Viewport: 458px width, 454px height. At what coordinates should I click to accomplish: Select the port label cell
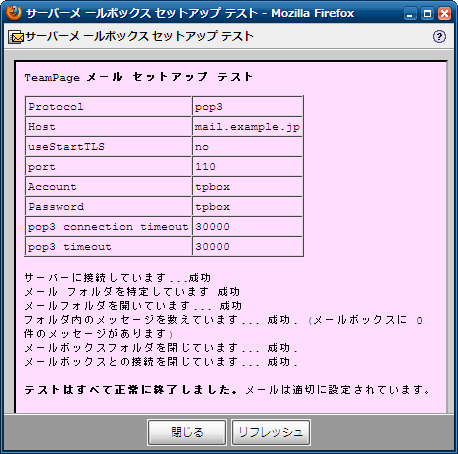108,166
